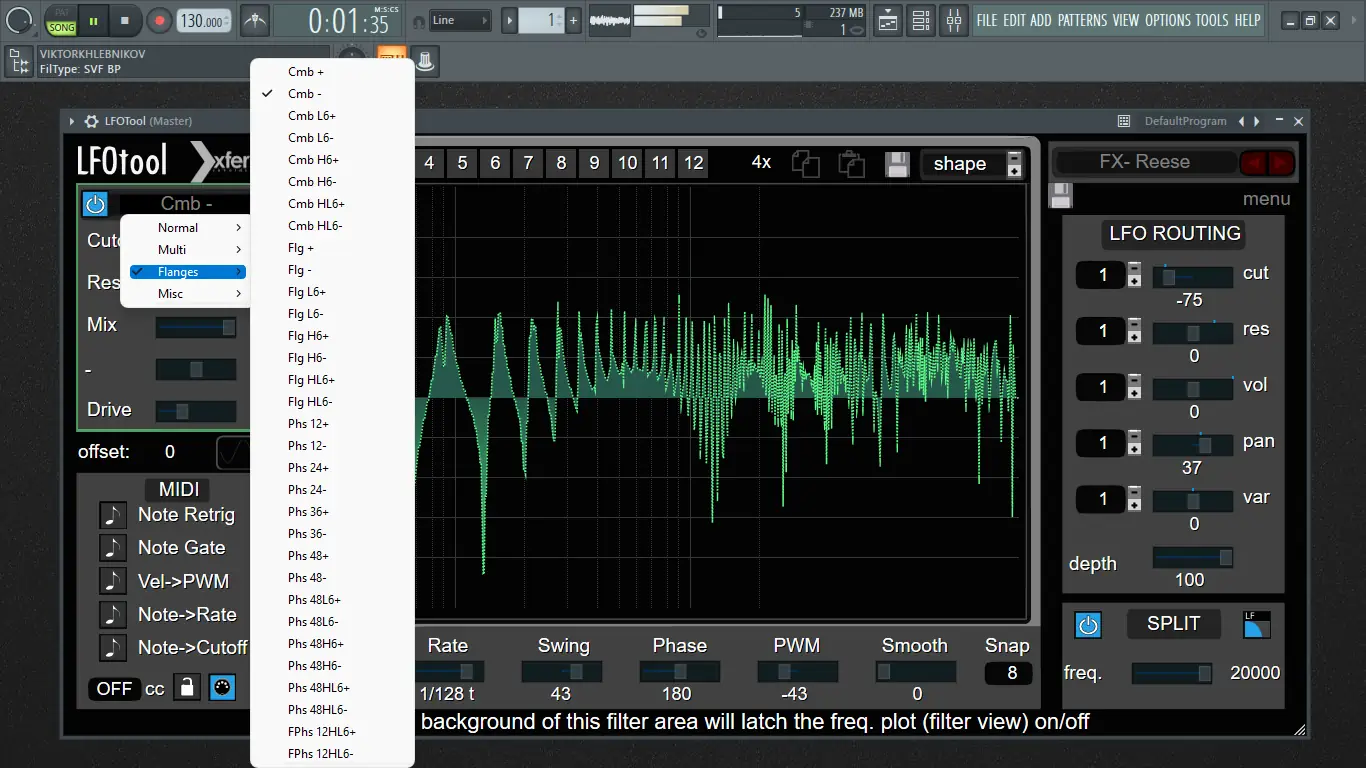This screenshot has width=1366, height=768.
Task: Click the MIDI connector icon beside the lock
Action: [222, 688]
